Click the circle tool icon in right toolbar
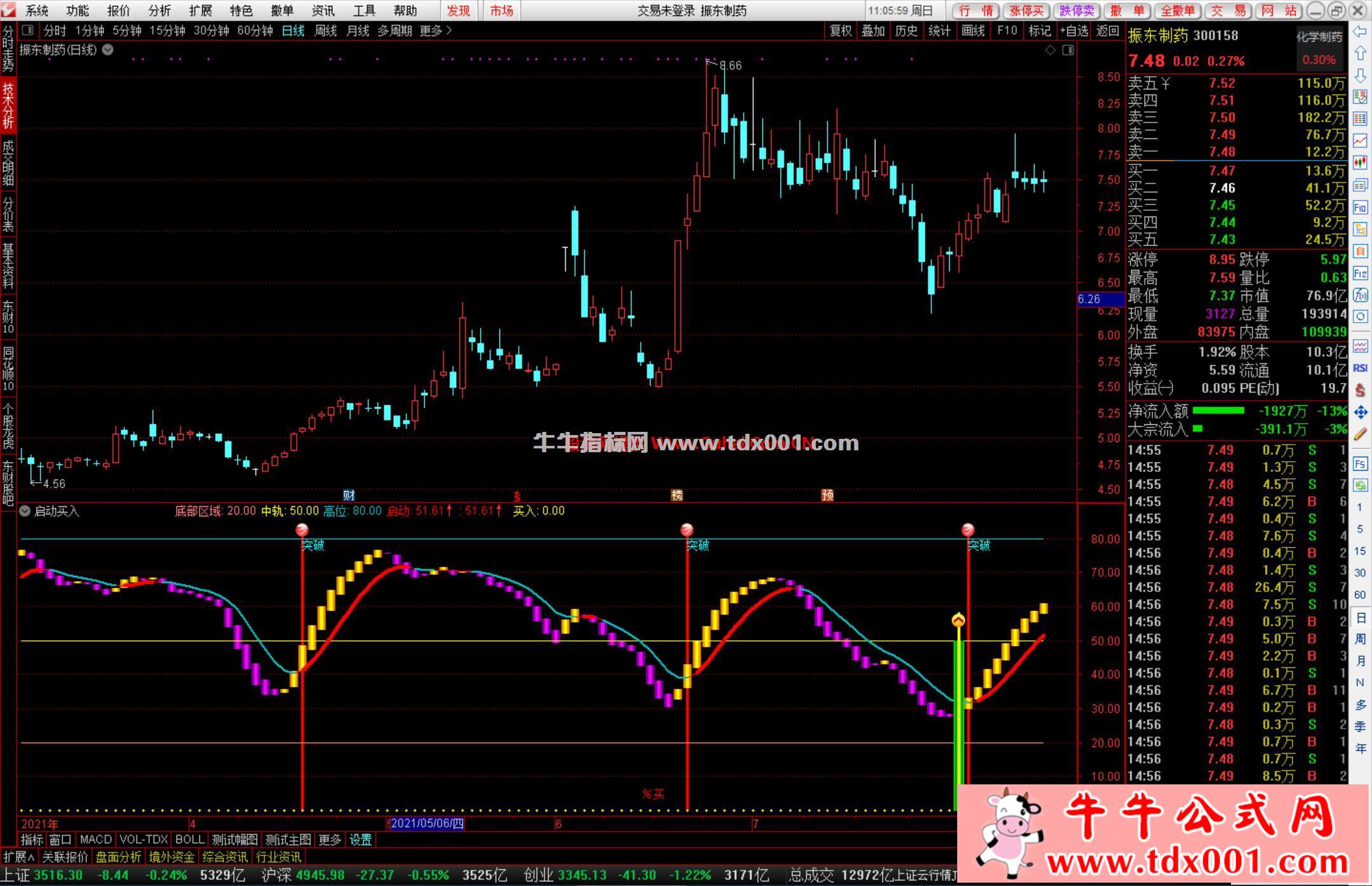Image resolution: width=1372 pixels, height=886 pixels. [1360, 317]
